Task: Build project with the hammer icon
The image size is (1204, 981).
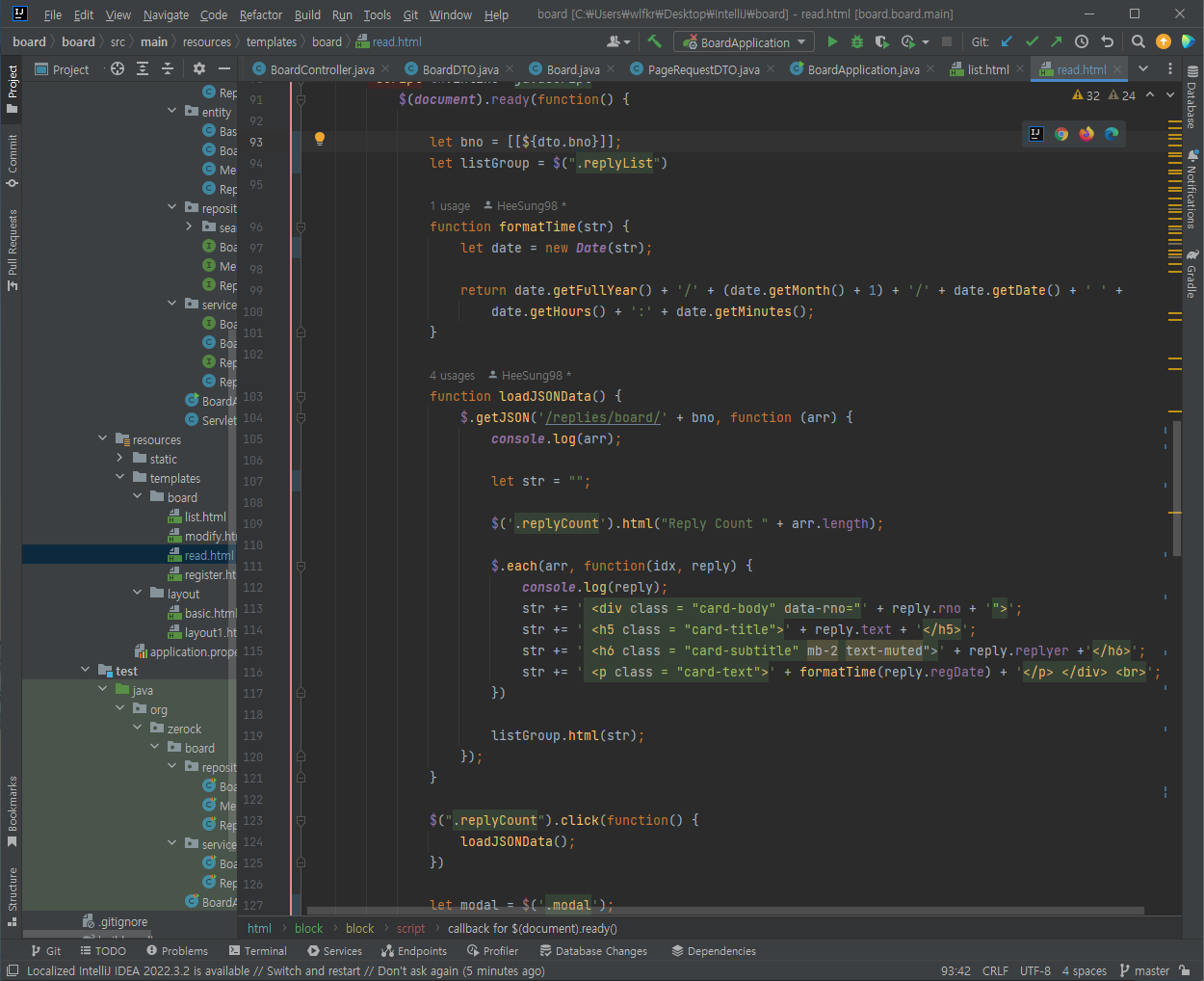Action: click(x=655, y=41)
